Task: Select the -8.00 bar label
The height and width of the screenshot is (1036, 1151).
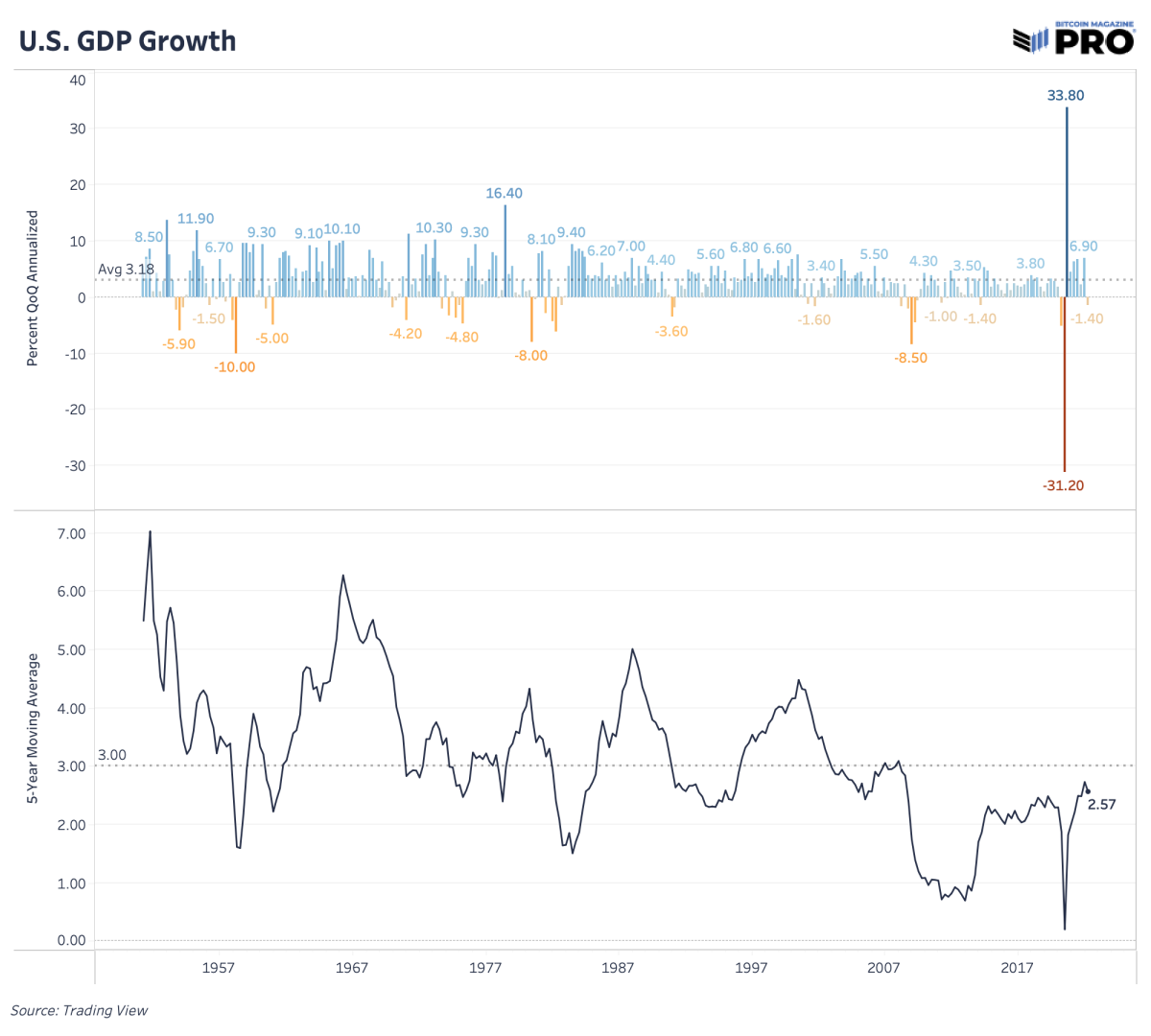Action: [x=530, y=355]
